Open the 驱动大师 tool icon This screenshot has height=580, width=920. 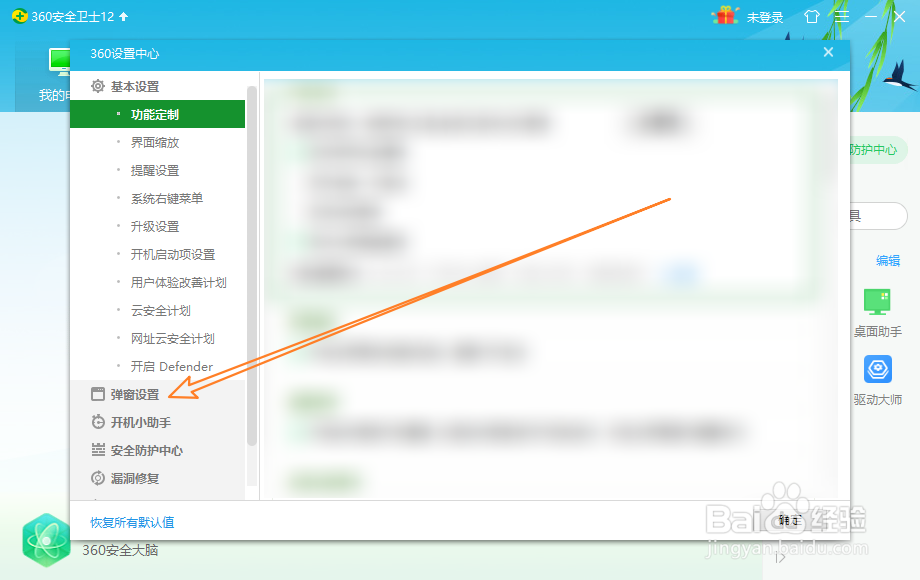pyautogui.click(x=878, y=369)
